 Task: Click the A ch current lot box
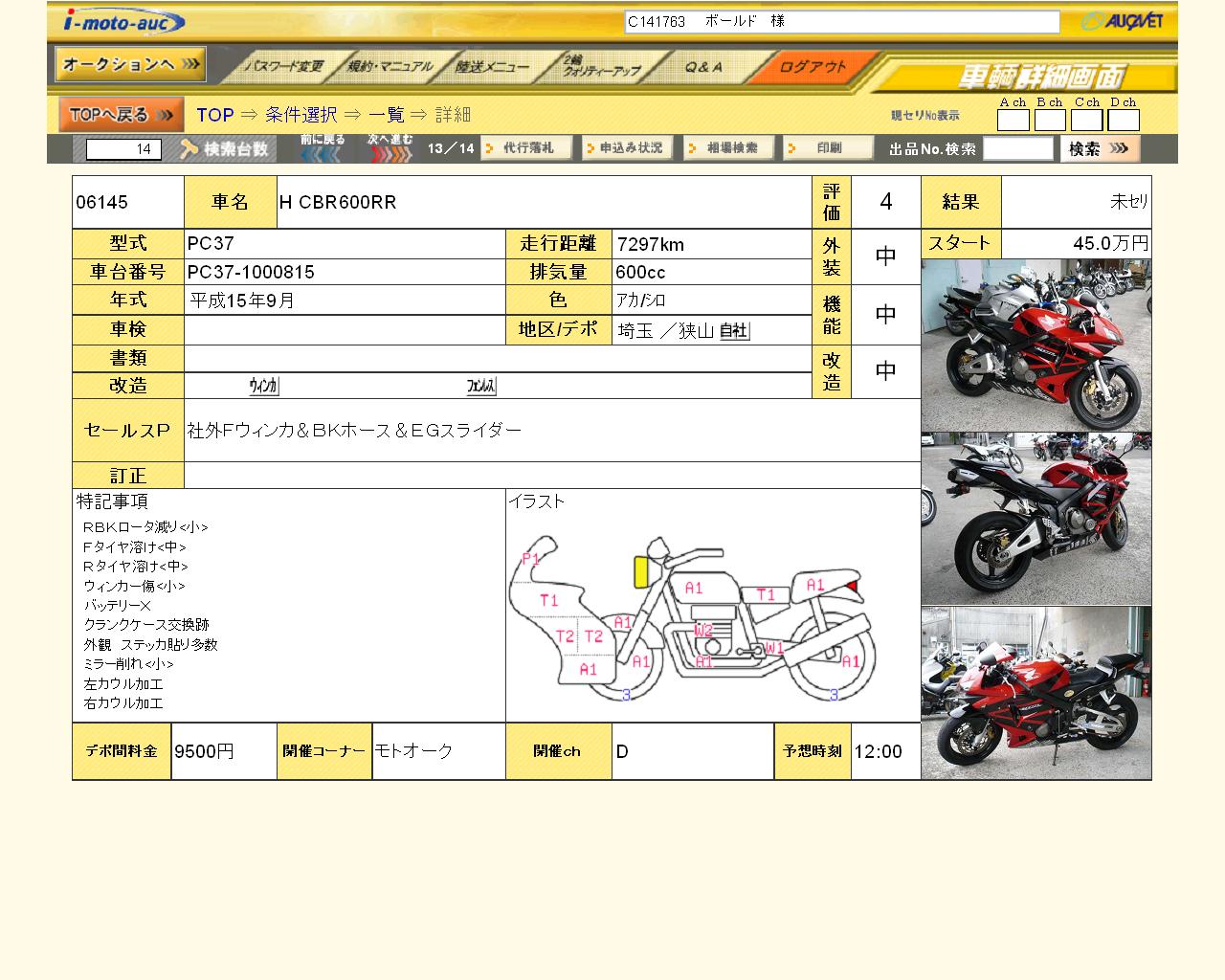coord(1013,120)
